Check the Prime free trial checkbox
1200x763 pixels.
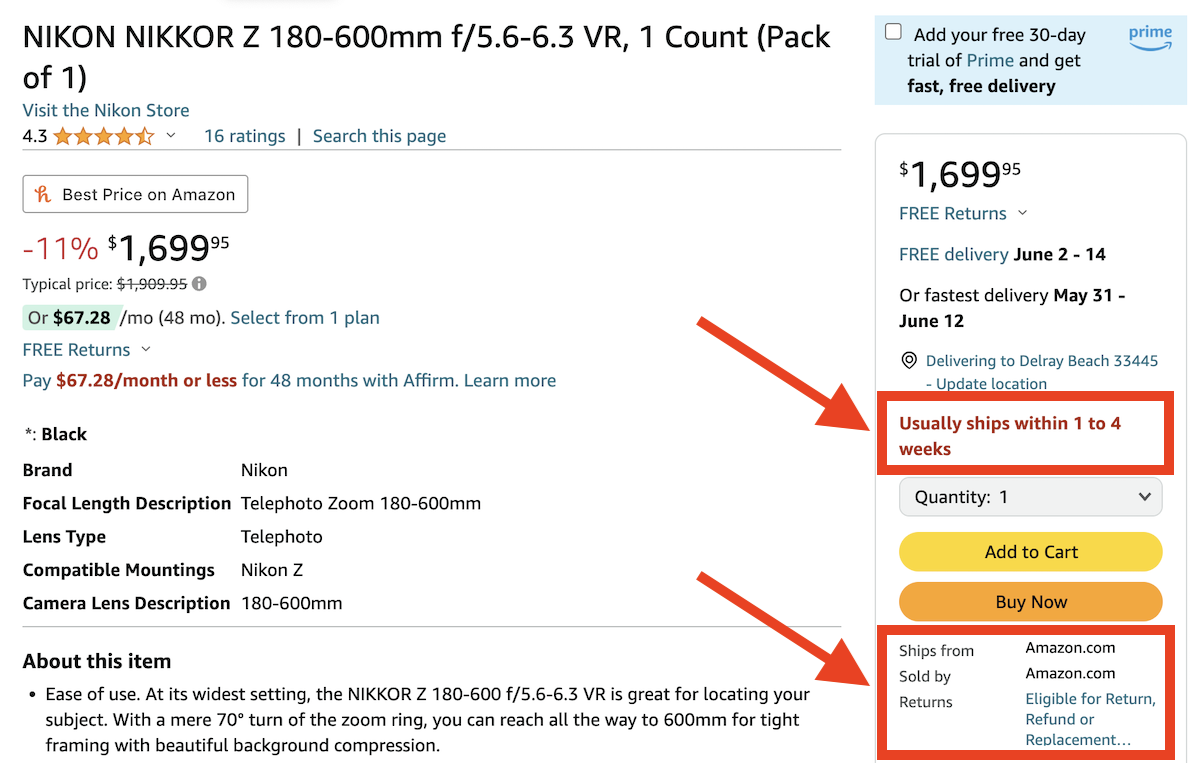pyautogui.click(x=893, y=32)
